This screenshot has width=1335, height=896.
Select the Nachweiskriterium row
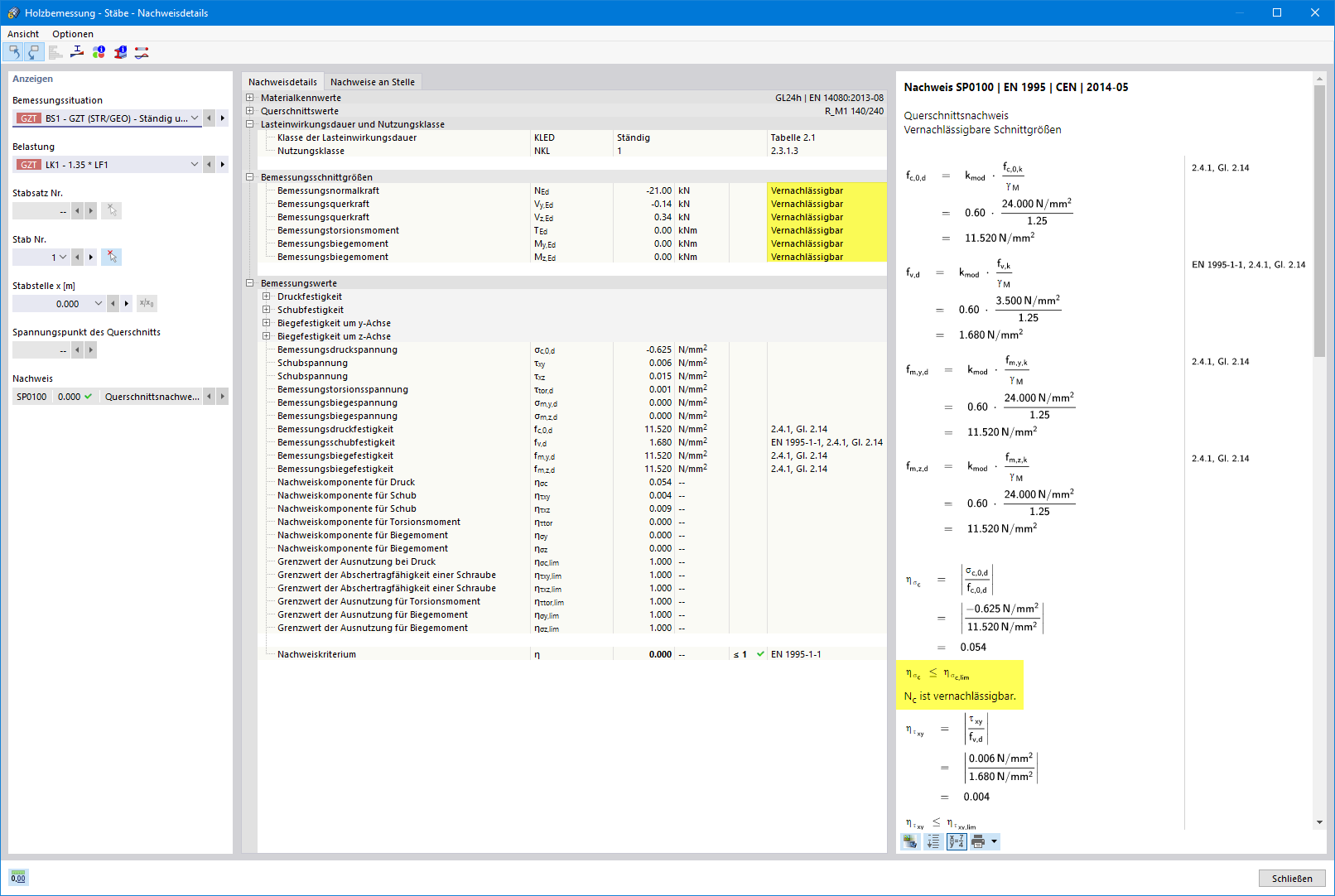pos(573,654)
